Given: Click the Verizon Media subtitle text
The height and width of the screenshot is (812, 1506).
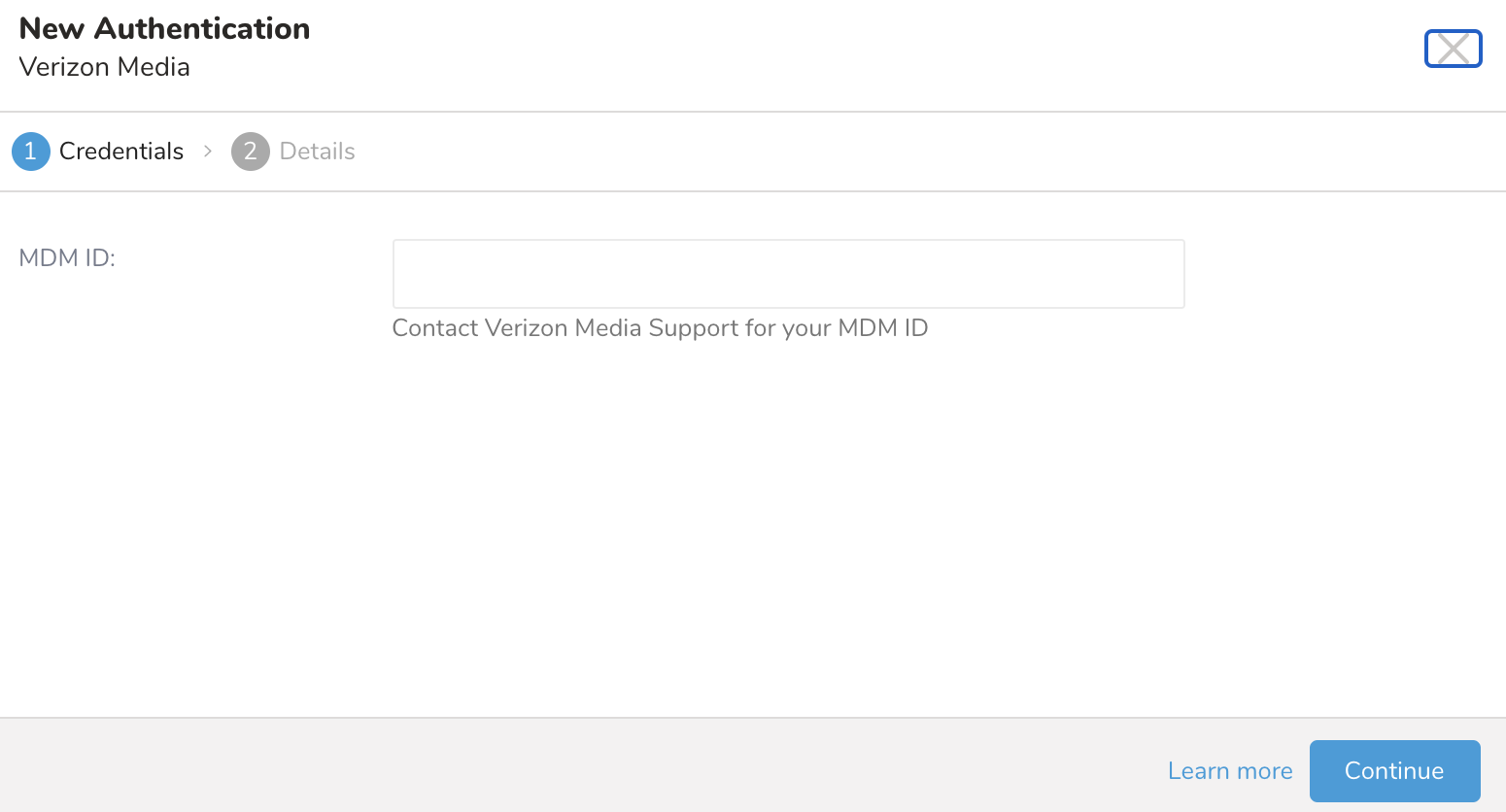Looking at the screenshot, I should pyautogui.click(x=104, y=67).
